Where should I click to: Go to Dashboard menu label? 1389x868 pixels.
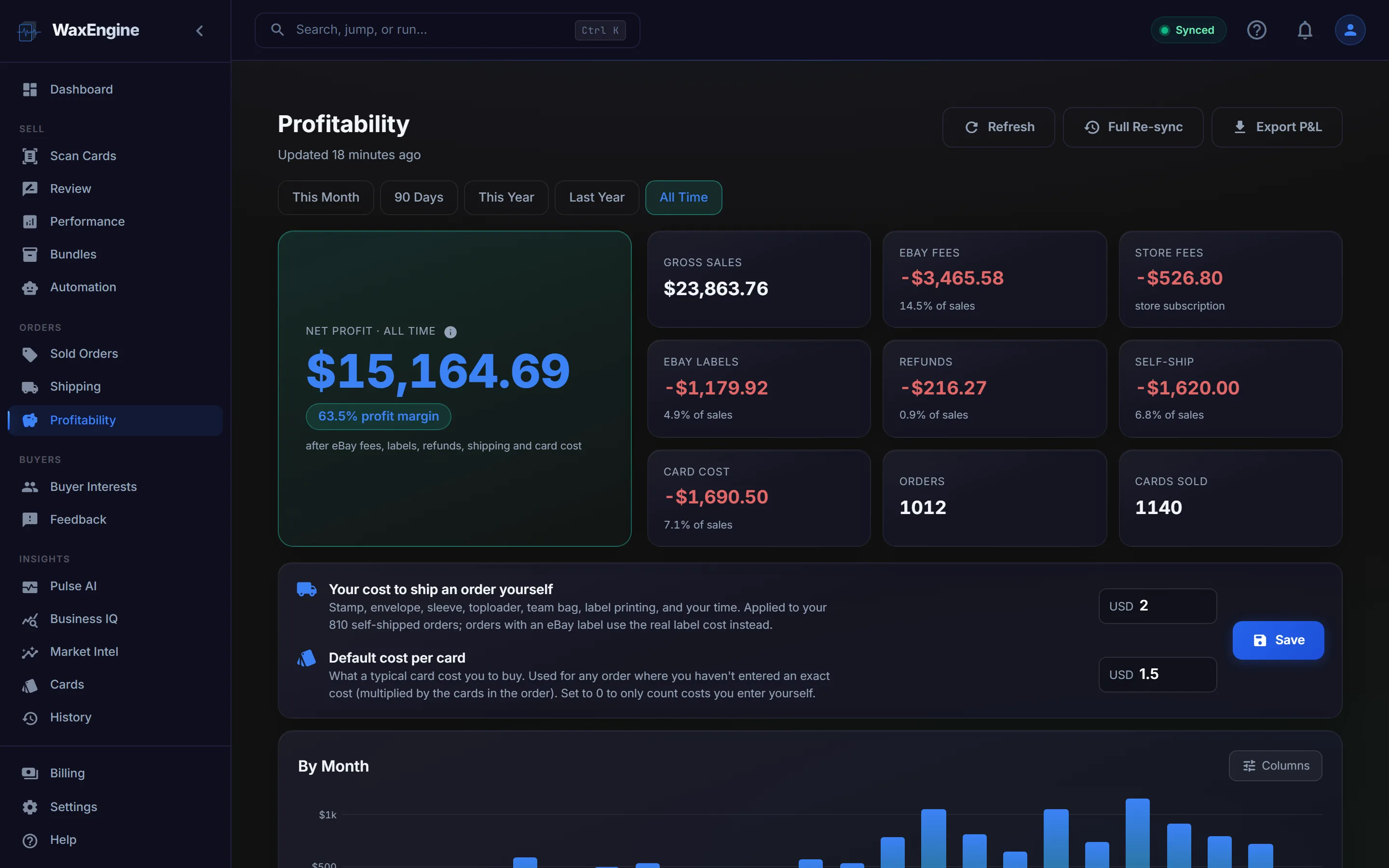click(x=82, y=90)
